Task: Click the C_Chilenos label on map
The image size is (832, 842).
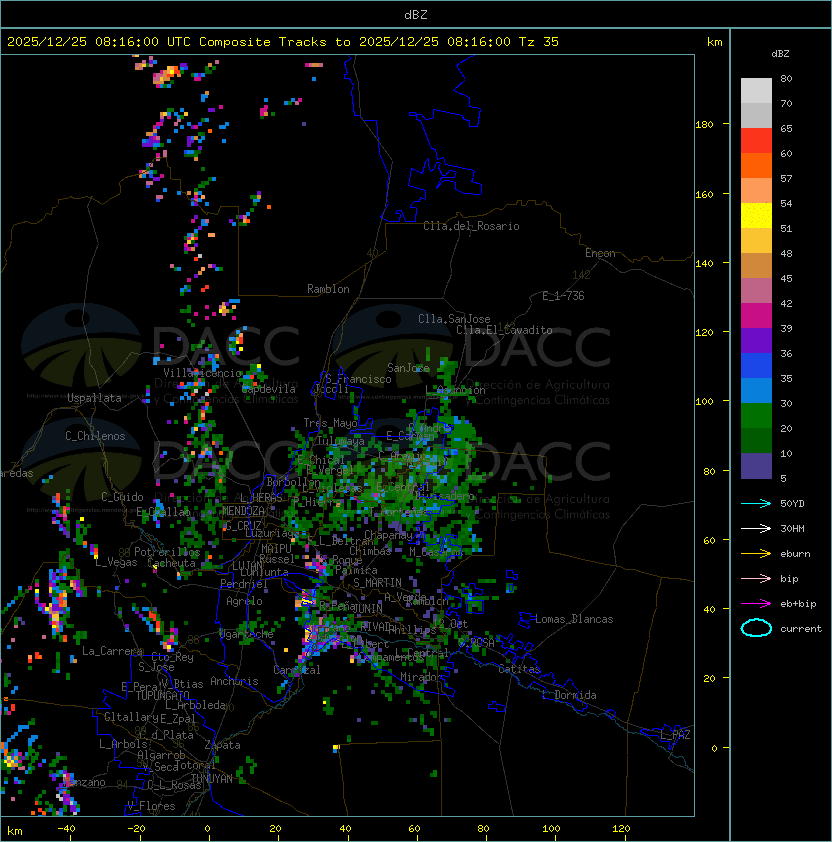Action: point(95,435)
